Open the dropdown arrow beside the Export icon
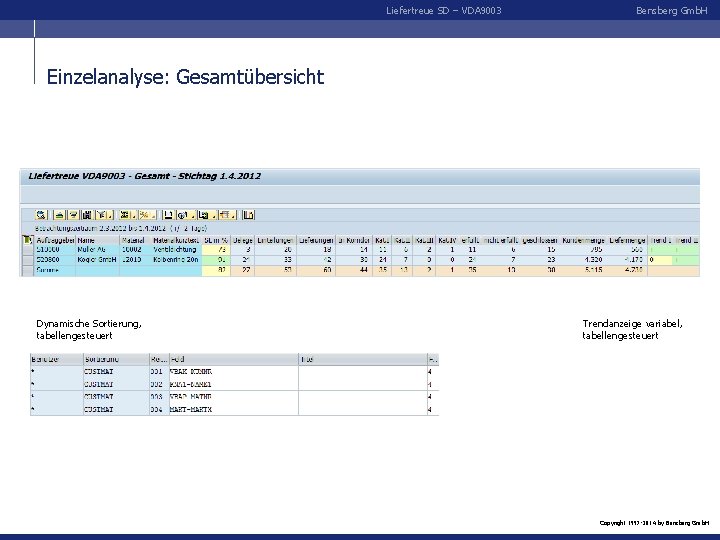 [214, 215]
